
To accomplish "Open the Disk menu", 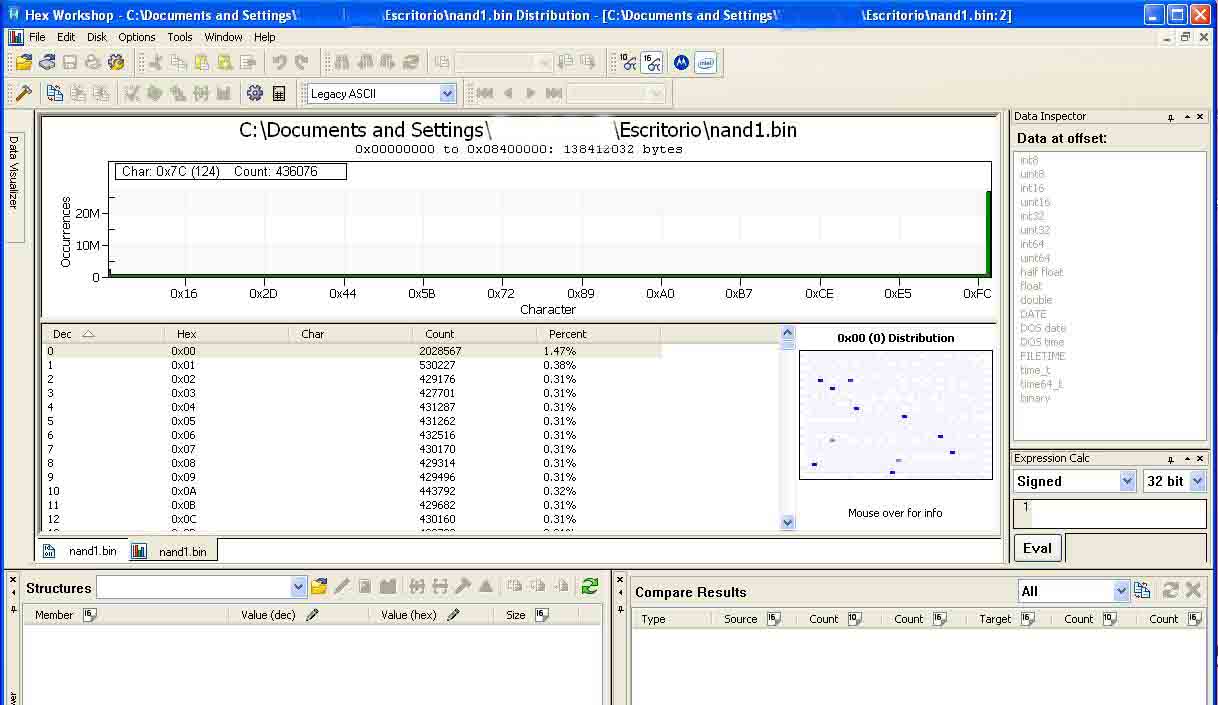I will 97,37.
